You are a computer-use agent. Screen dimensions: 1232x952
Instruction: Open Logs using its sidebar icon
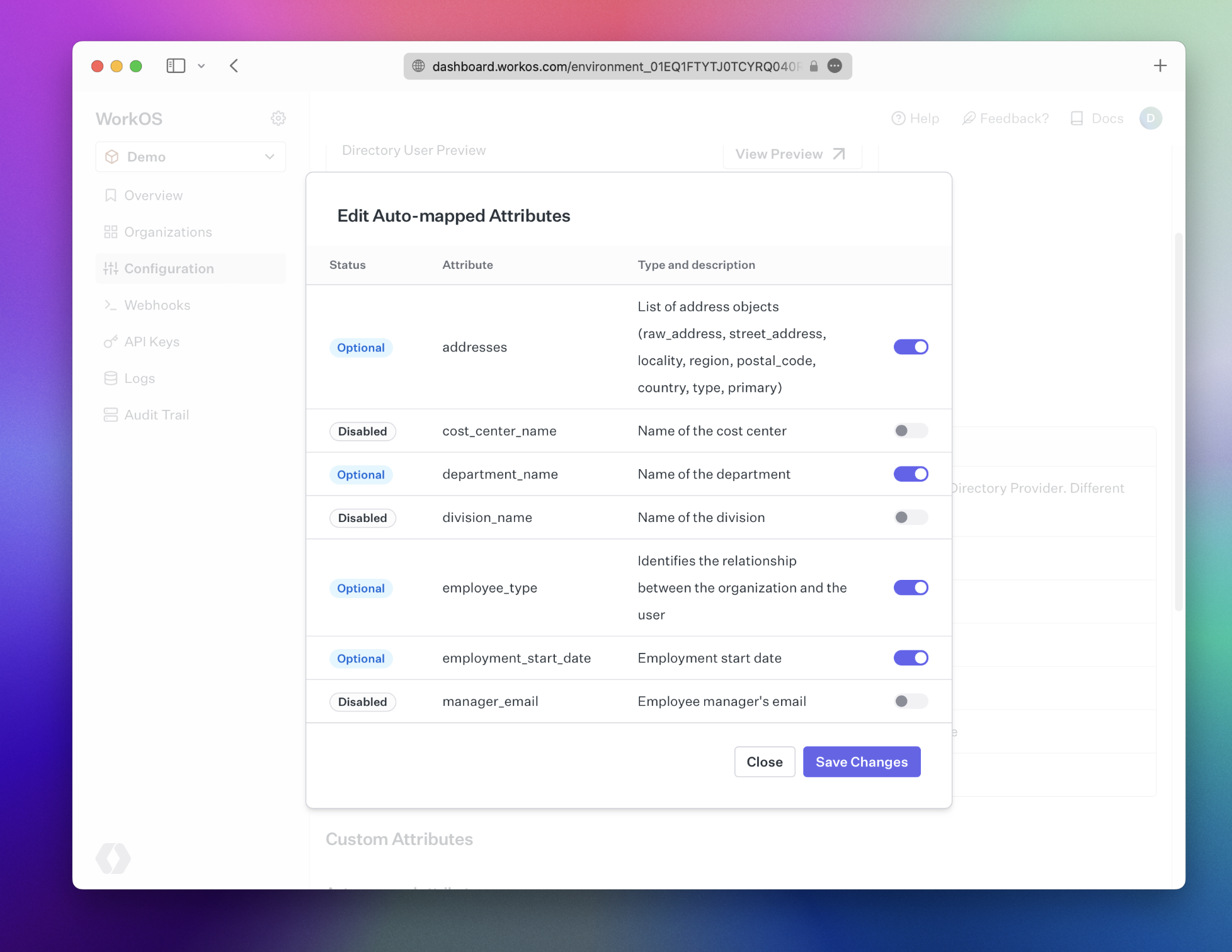[x=111, y=378]
